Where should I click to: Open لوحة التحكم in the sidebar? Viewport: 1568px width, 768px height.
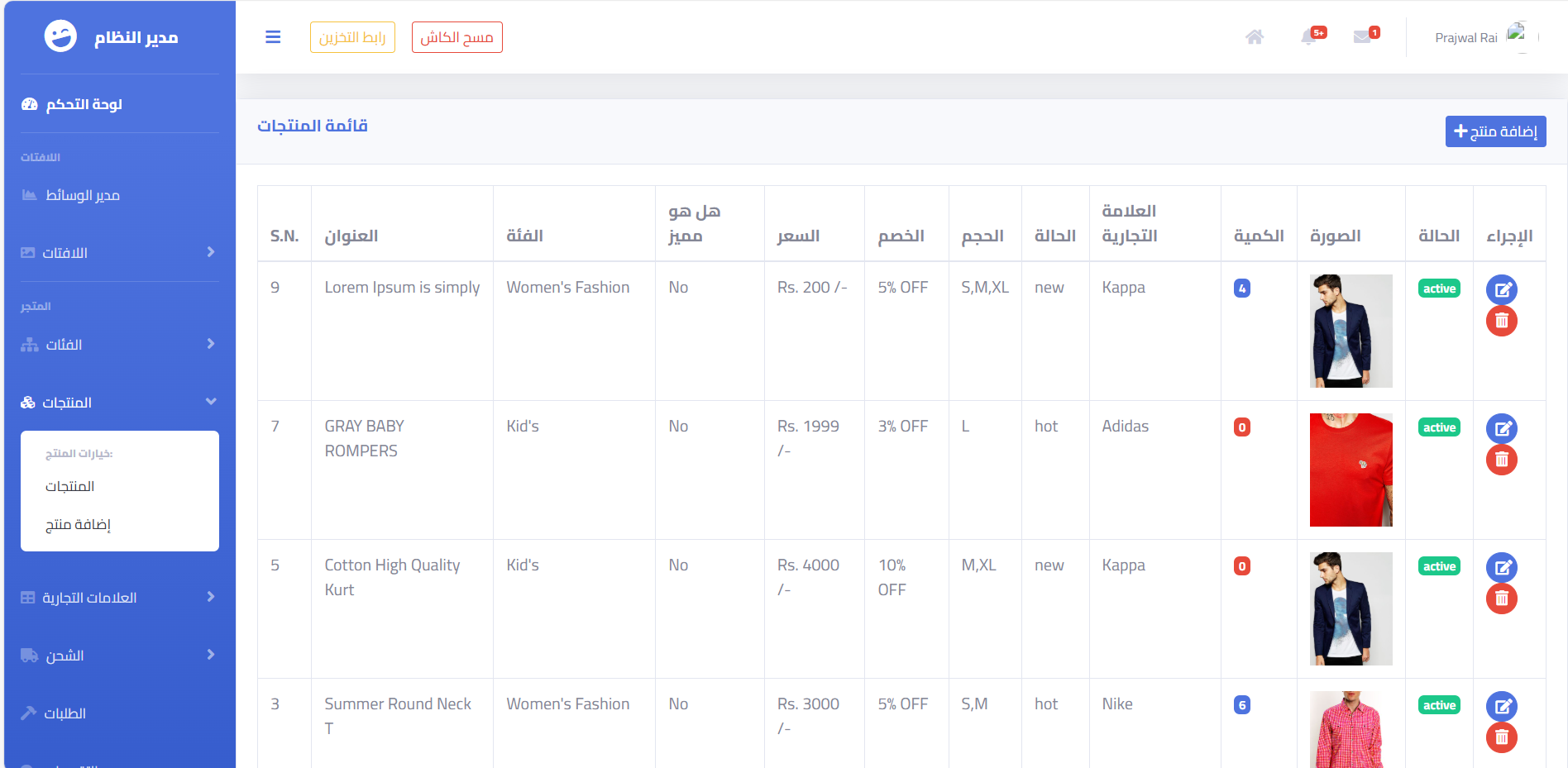click(x=84, y=104)
